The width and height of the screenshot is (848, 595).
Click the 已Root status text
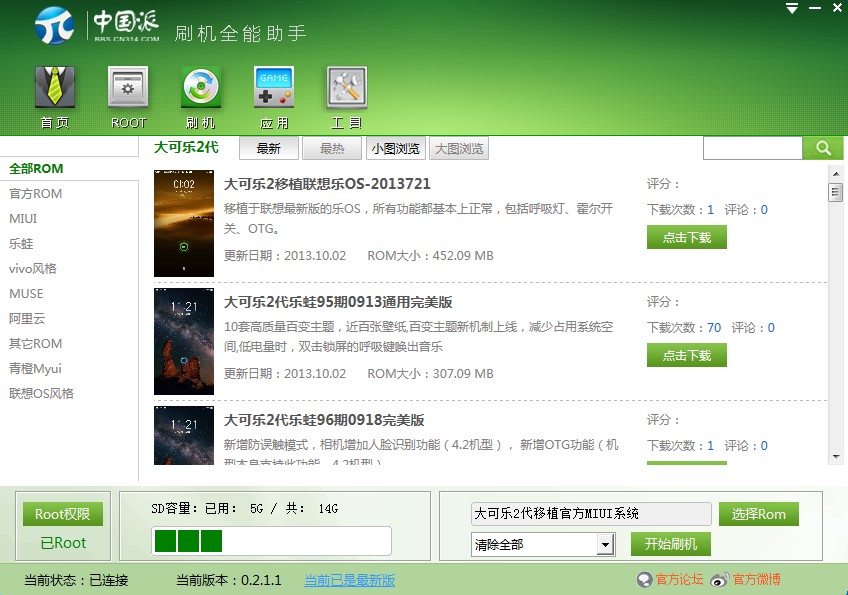click(x=63, y=543)
